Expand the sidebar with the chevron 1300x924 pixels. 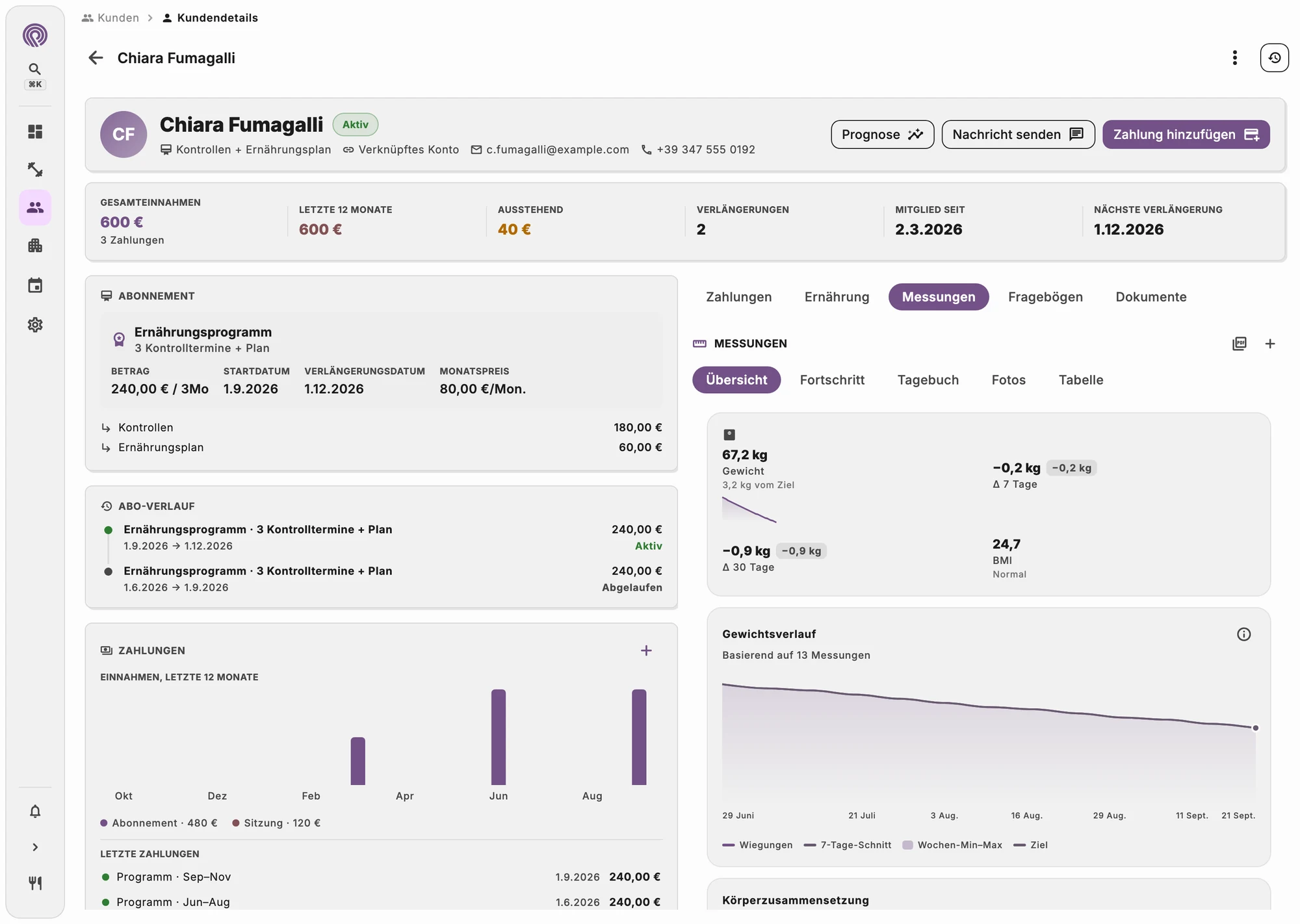coord(35,847)
